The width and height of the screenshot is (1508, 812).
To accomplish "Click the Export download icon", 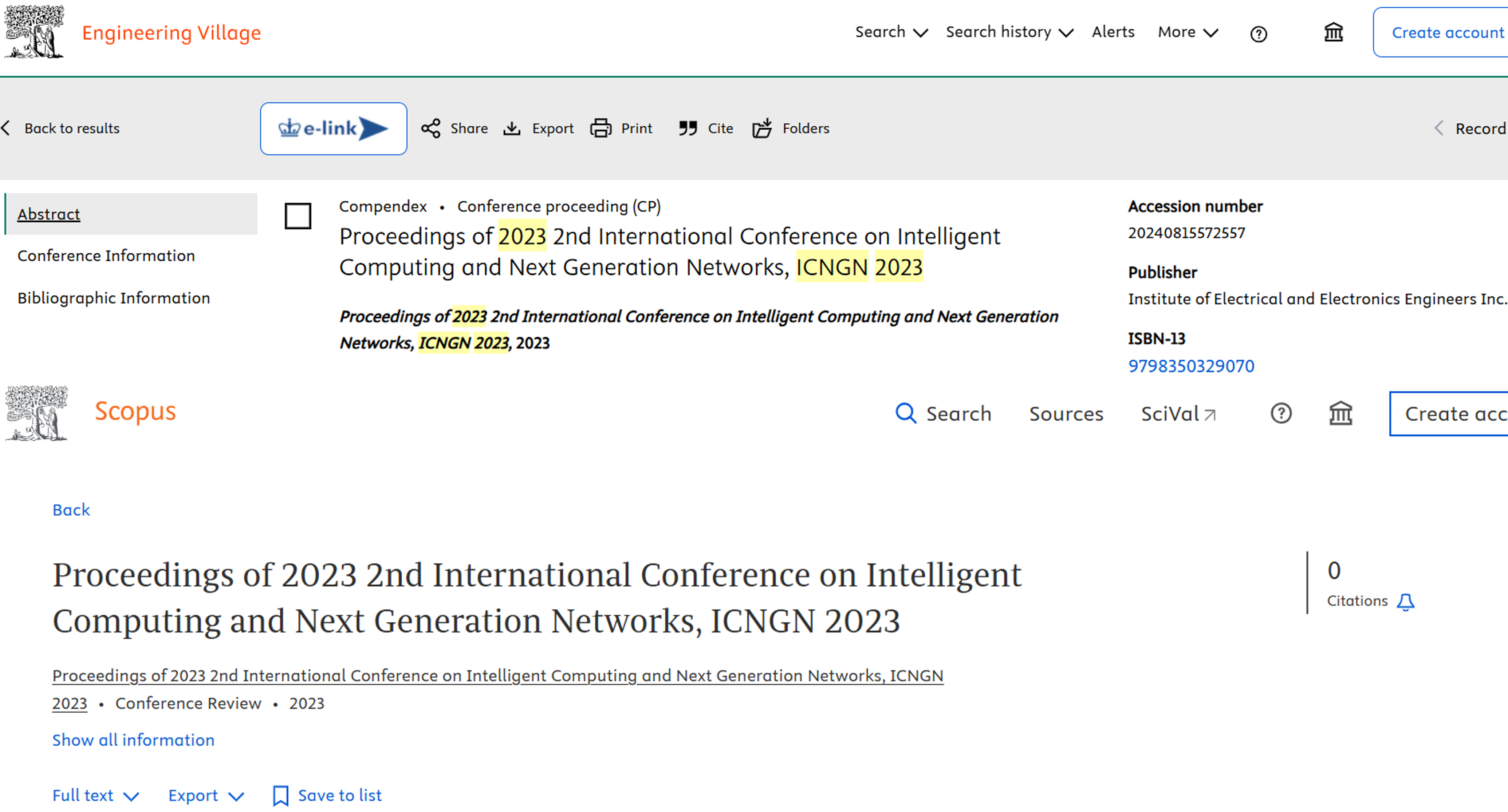I will coord(512,128).
